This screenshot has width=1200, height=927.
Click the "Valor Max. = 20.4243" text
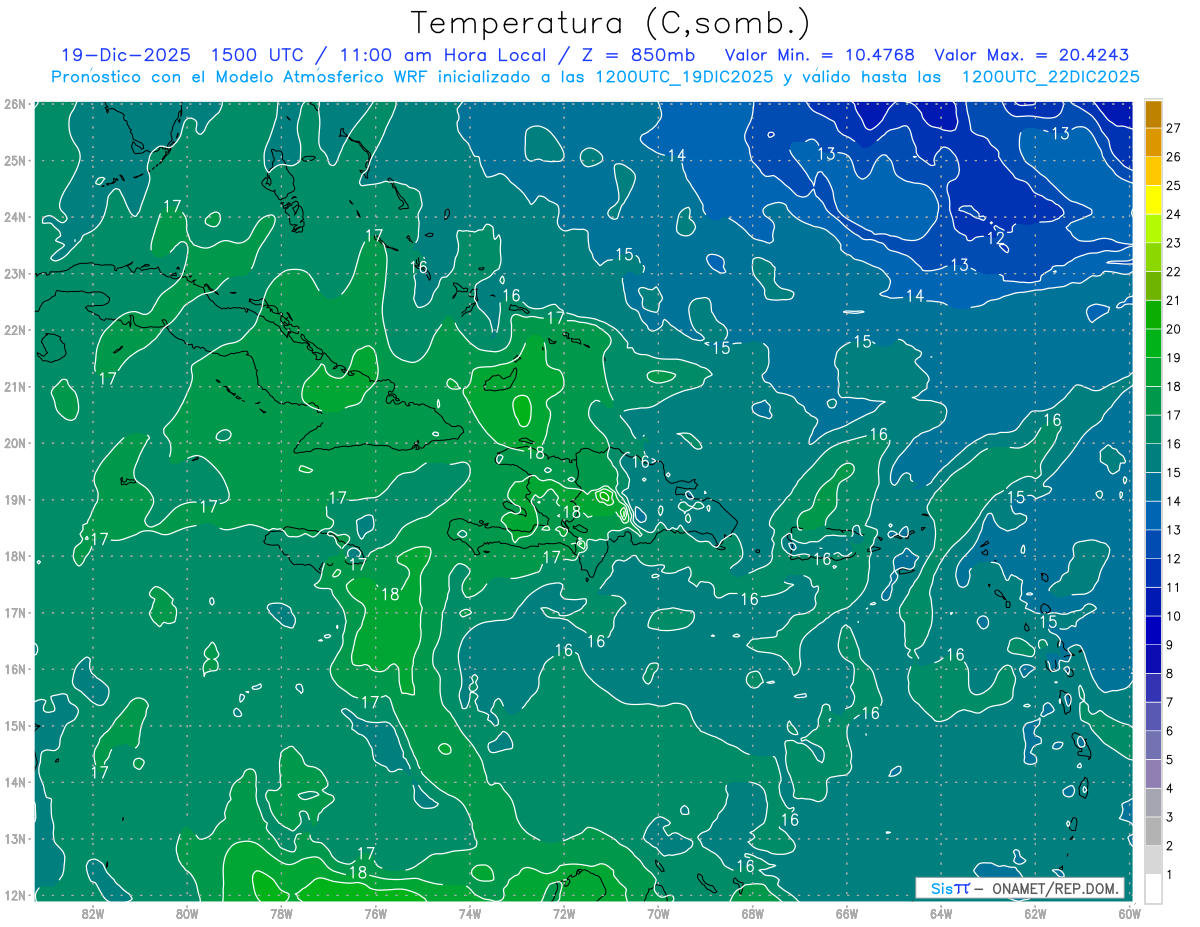click(1033, 55)
